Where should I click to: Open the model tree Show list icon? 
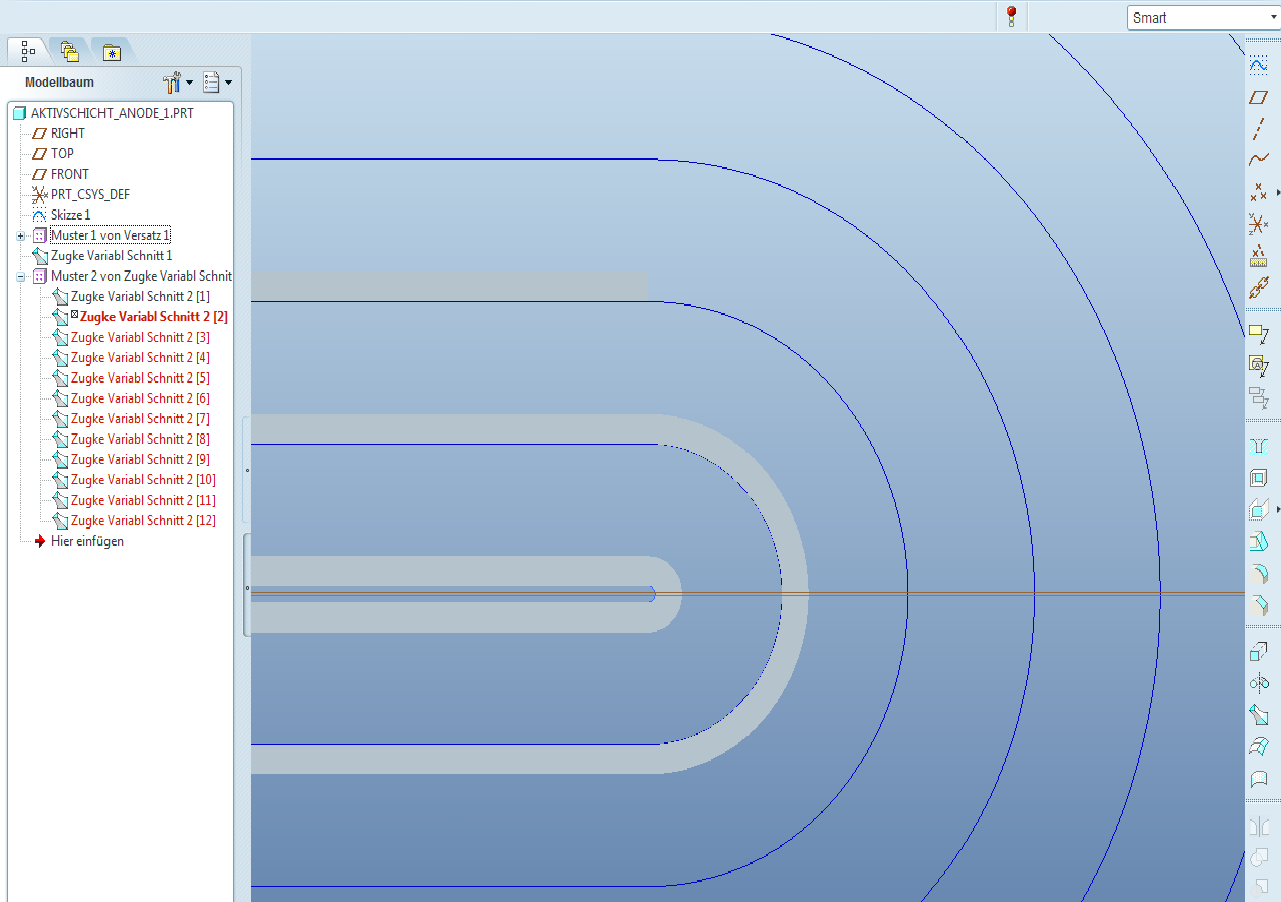click(x=211, y=82)
